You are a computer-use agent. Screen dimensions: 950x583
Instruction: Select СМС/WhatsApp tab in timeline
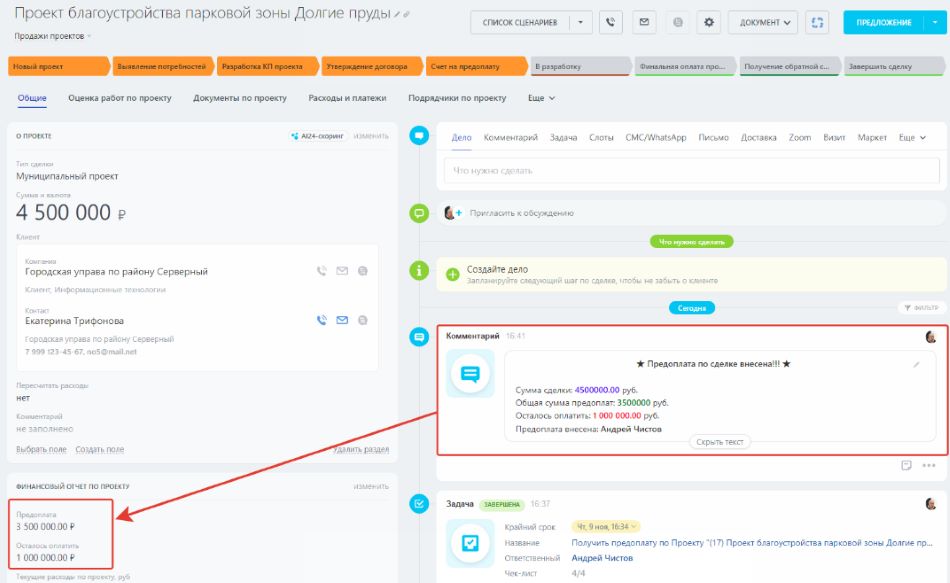[656, 138]
